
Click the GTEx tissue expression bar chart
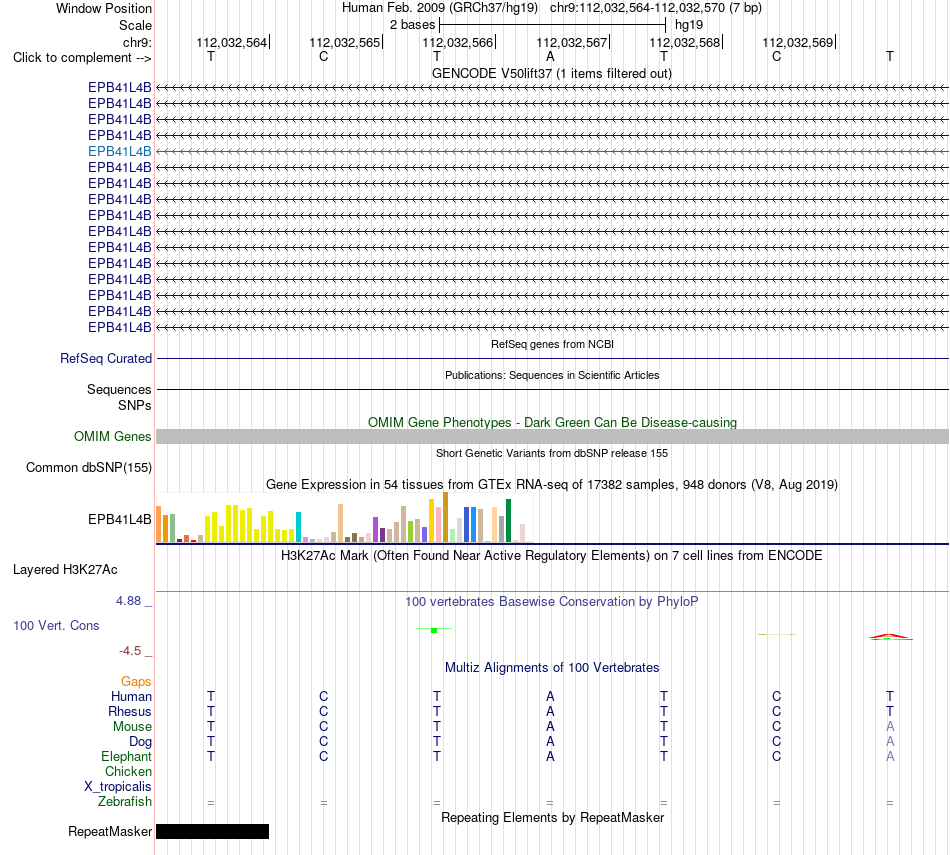(x=345, y=517)
